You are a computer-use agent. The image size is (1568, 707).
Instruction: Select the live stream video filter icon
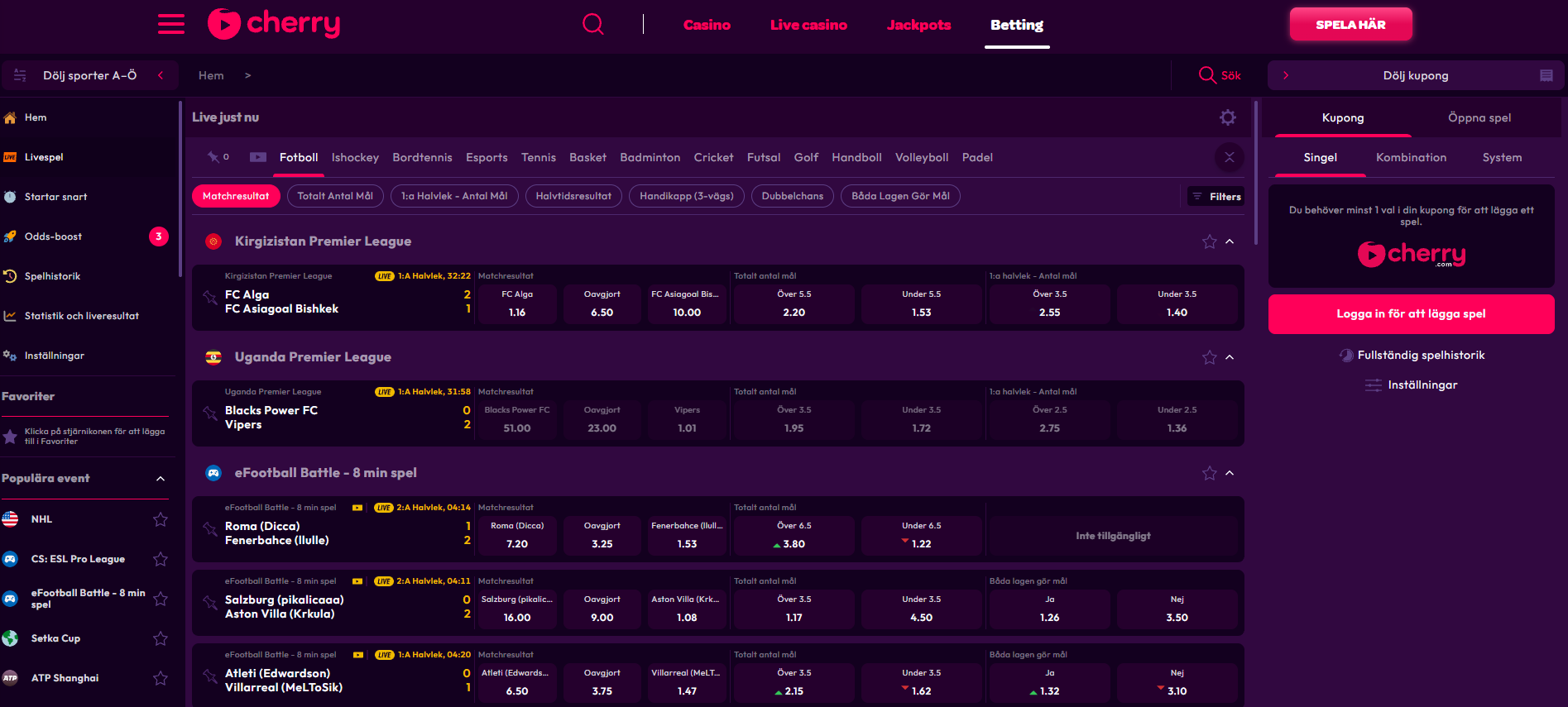(258, 157)
